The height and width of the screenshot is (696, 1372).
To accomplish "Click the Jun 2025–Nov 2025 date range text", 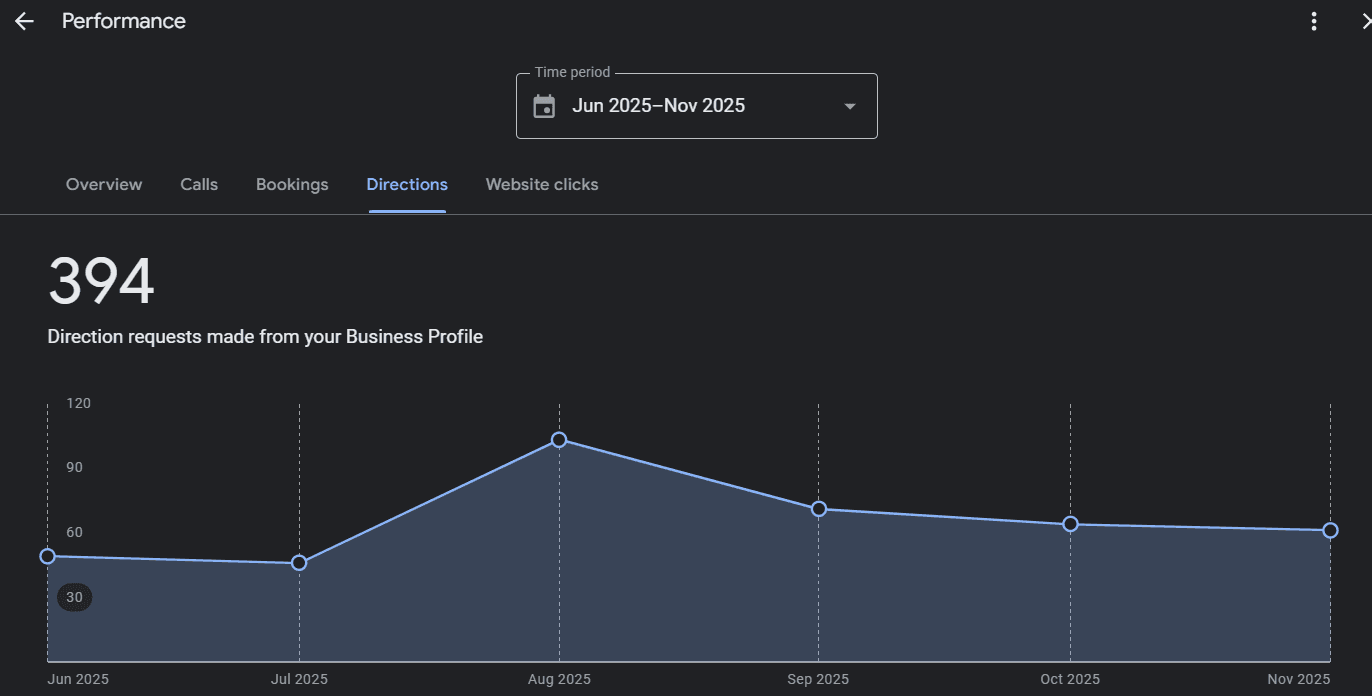I will (x=658, y=106).
